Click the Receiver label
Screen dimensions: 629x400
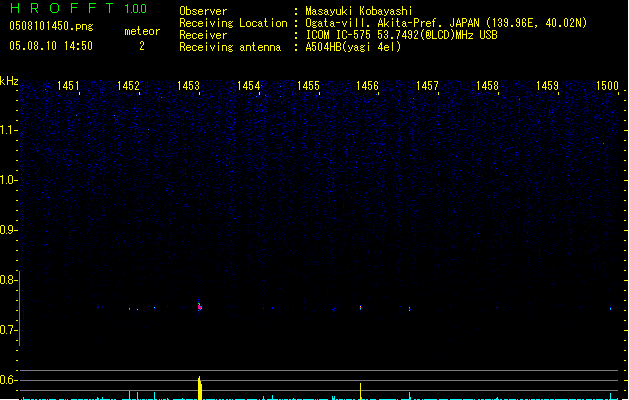point(203,35)
